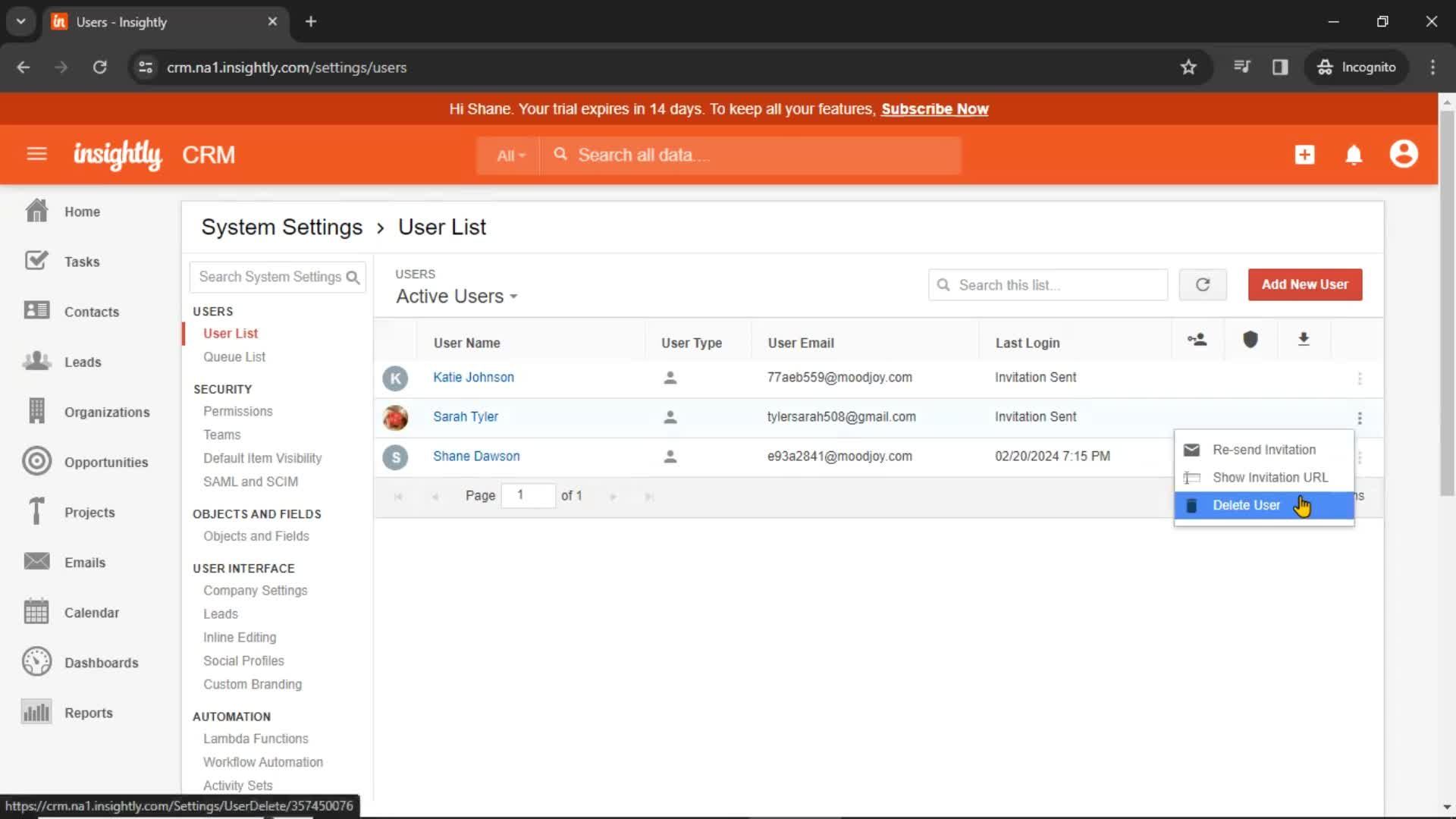Open the All search filter dropdown
1456x819 pixels.
click(x=510, y=155)
